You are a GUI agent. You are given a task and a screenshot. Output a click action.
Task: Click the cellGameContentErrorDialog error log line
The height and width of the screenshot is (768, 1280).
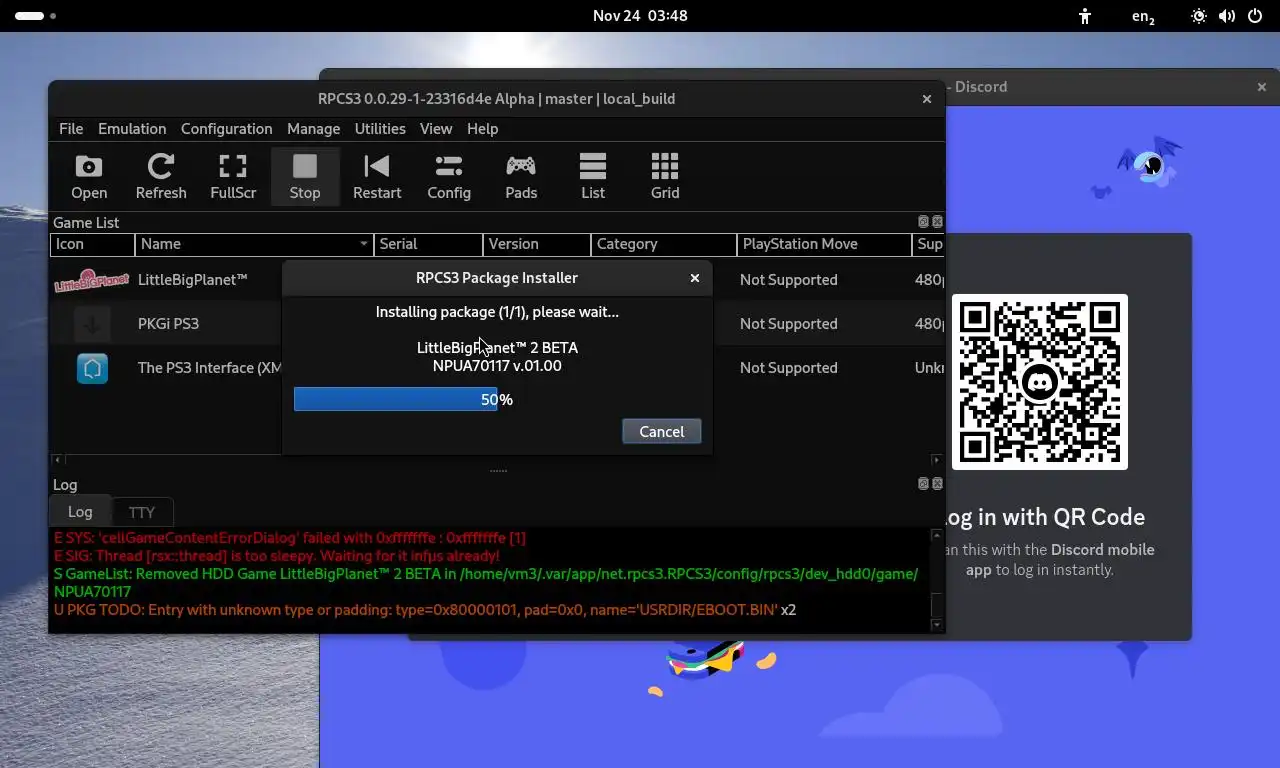[x=289, y=537]
